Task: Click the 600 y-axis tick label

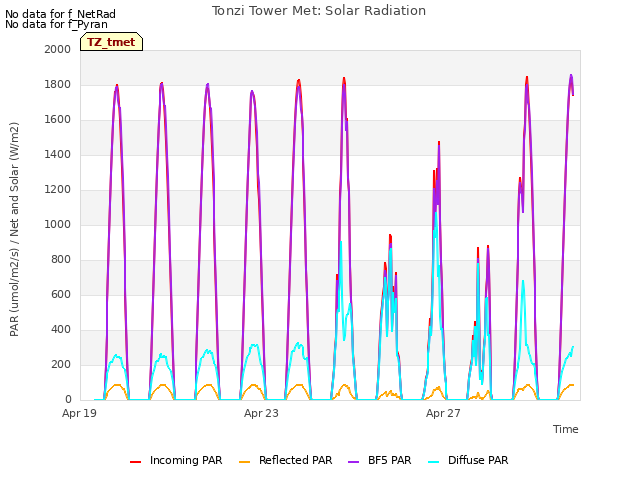Action: coord(61,294)
